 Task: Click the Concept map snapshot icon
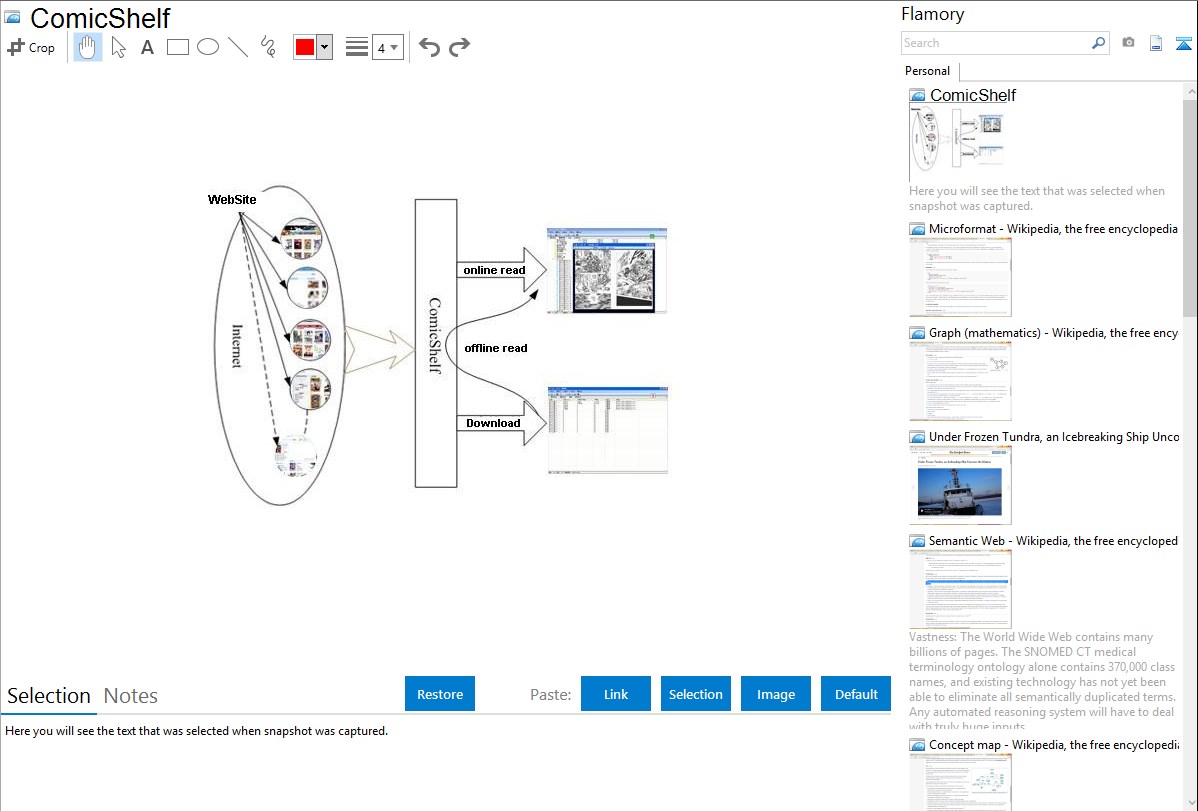click(x=917, y=745)
